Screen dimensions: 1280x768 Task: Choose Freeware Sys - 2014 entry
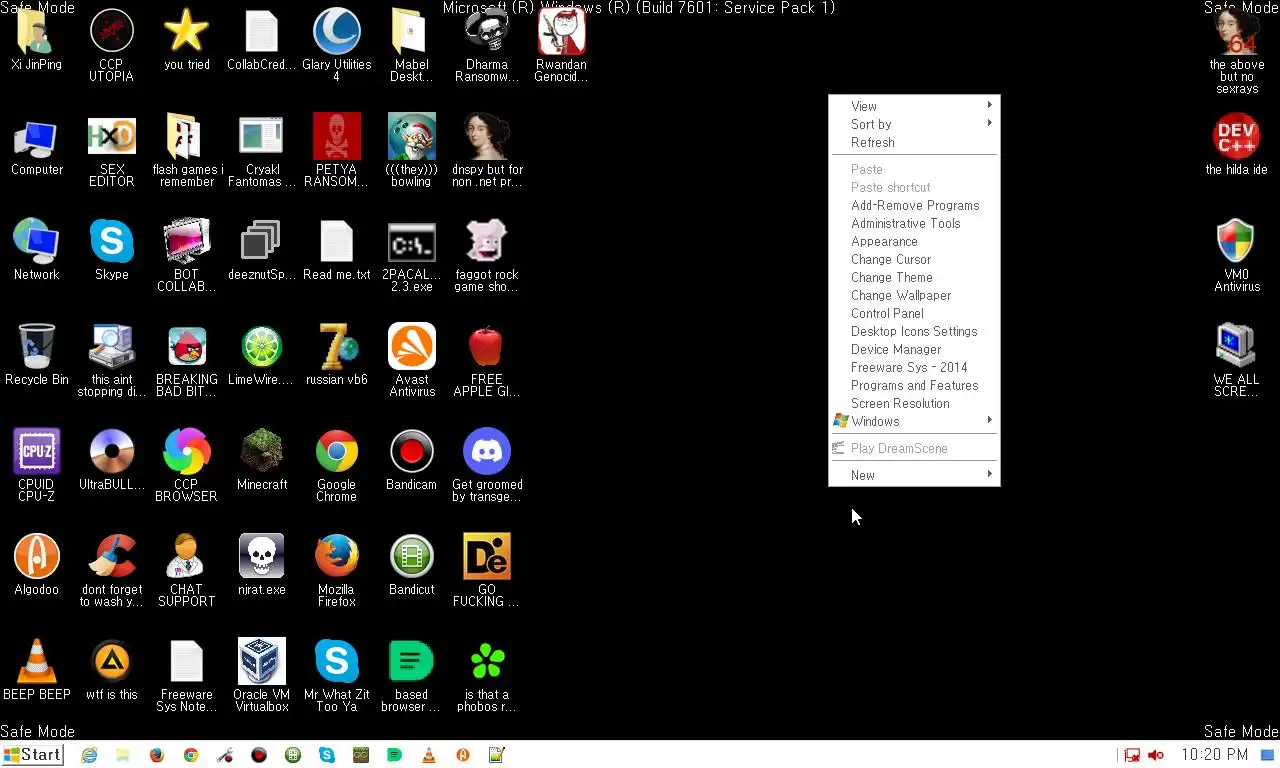(914, 367)
